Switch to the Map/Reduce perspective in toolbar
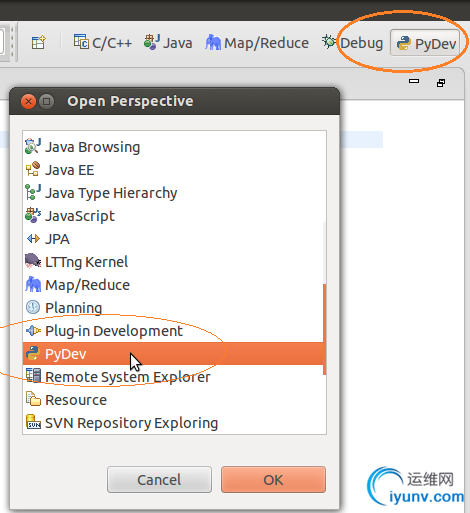Screen dimensions: 470x513 pos(257,43)
